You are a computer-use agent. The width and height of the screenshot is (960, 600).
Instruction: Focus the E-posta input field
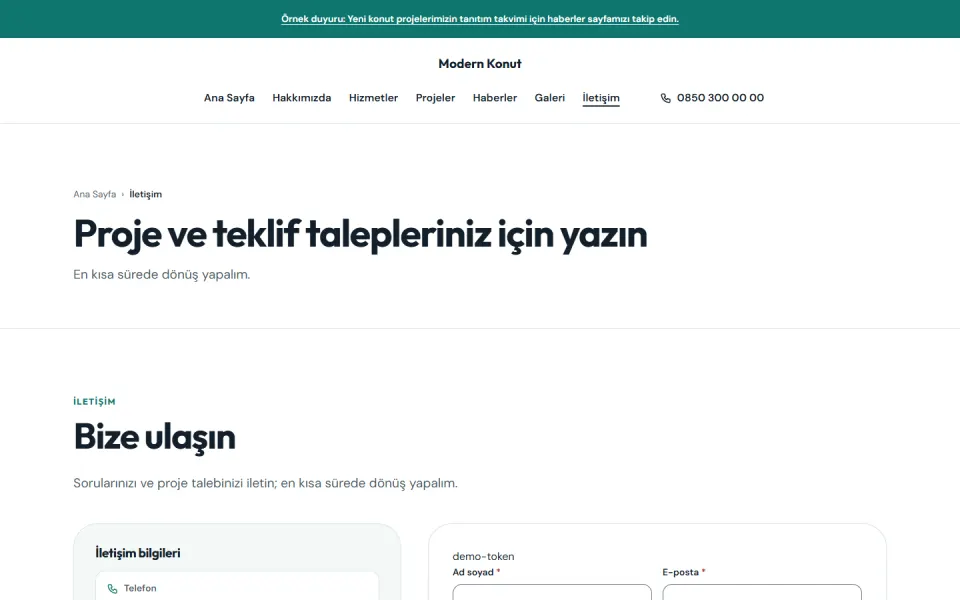click(762, 592)
